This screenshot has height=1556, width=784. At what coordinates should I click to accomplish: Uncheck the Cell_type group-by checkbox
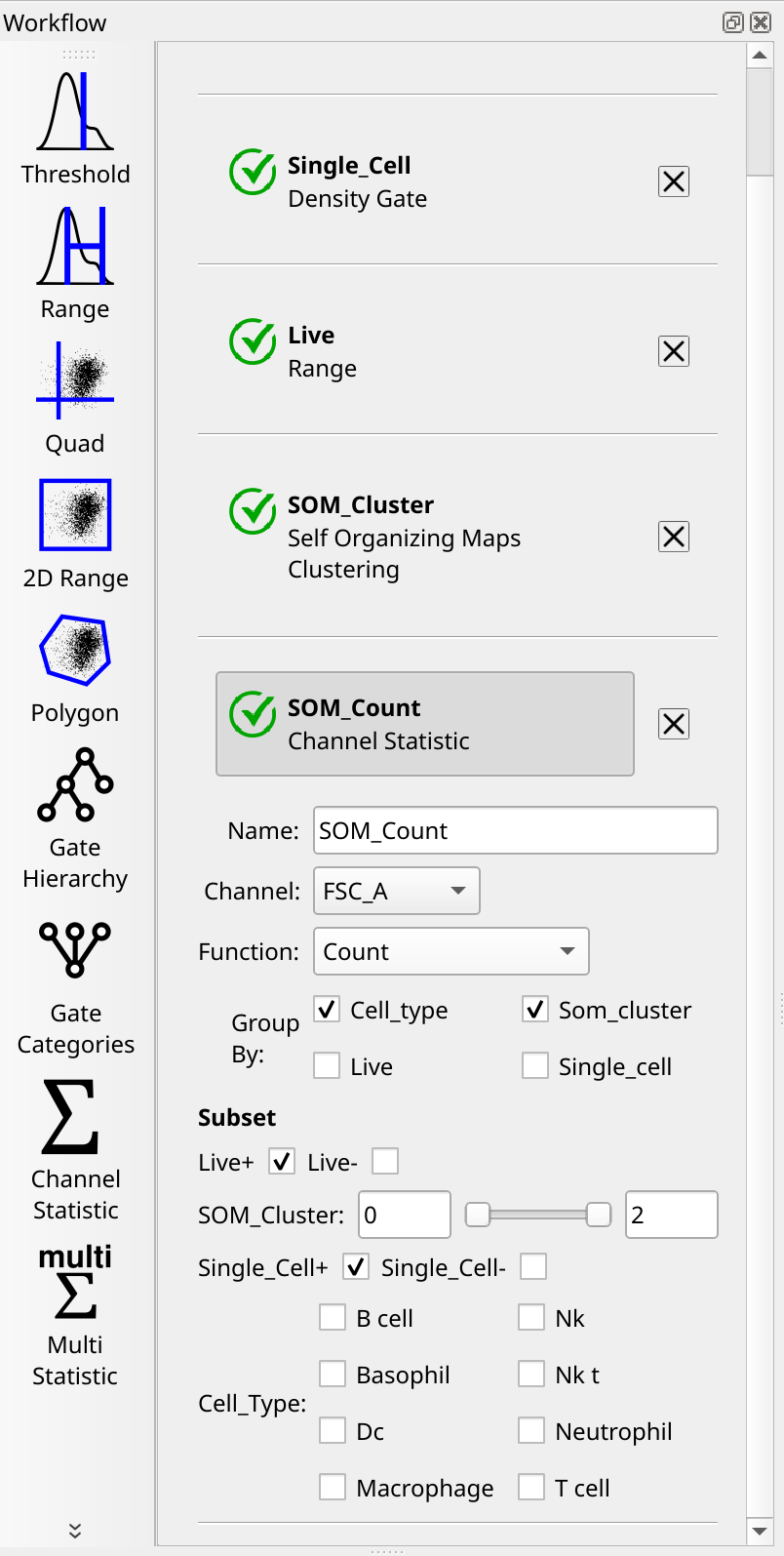pos(327,1009)
